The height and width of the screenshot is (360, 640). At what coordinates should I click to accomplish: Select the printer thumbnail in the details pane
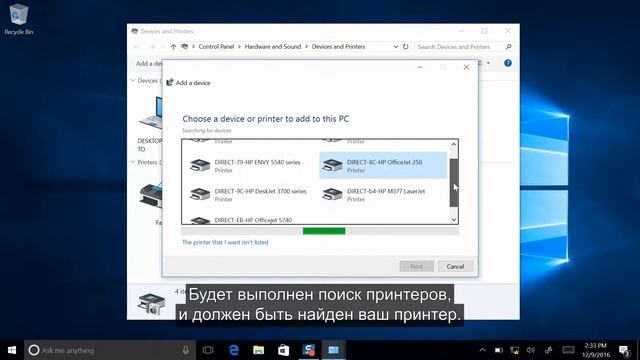[151, 303]
